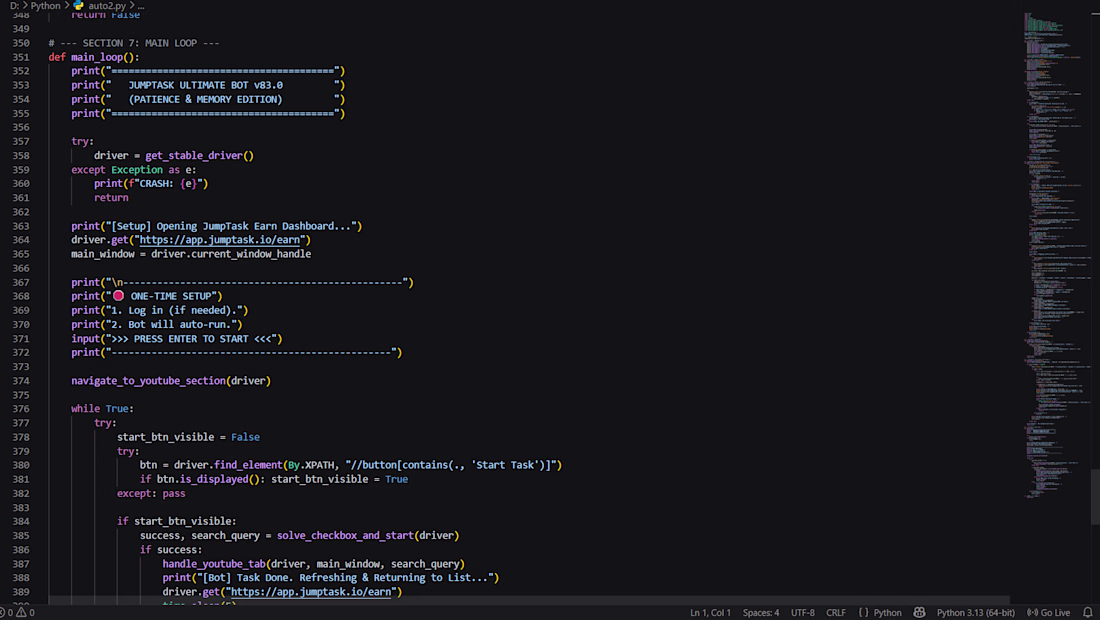Follow the jumptask.io/earn link on line 389
The width and height of the screenshot is (1100, 620).
coord(311,592)
